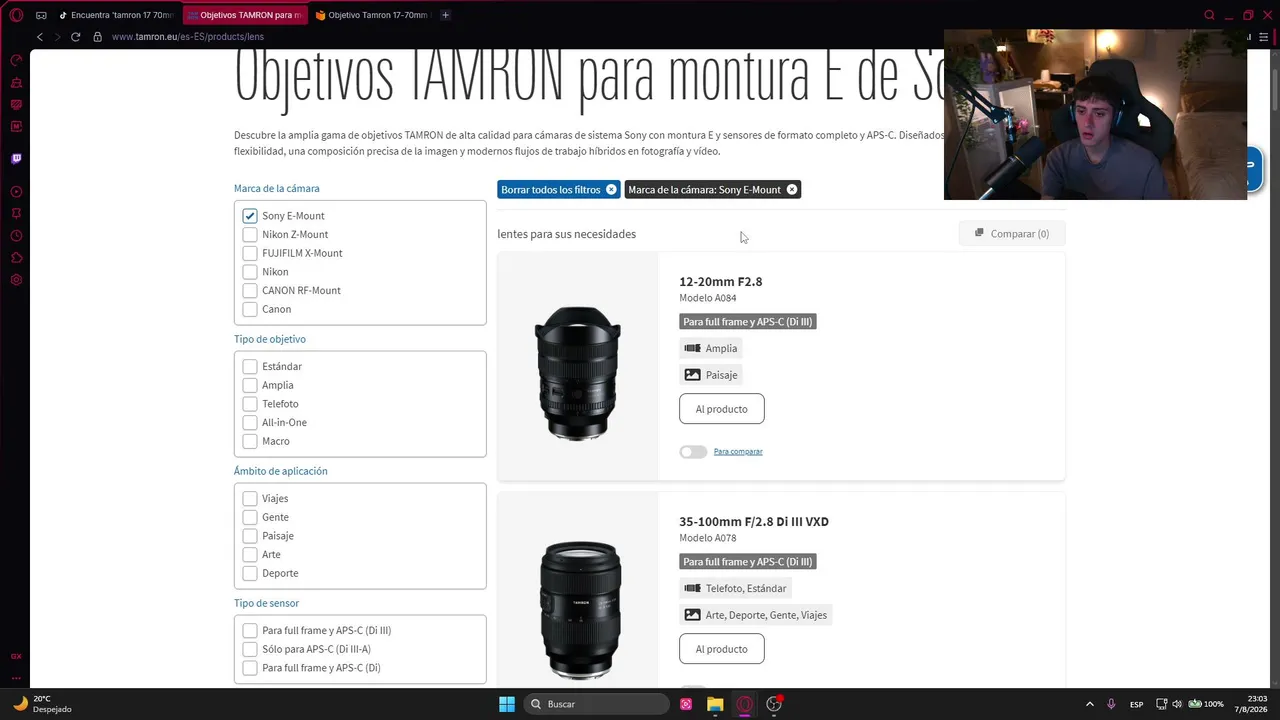Click the 'Para full frame y APS-C (Di III)' badge on 12-20mm
Screen dimensions: 1280x720
[748, 322]
